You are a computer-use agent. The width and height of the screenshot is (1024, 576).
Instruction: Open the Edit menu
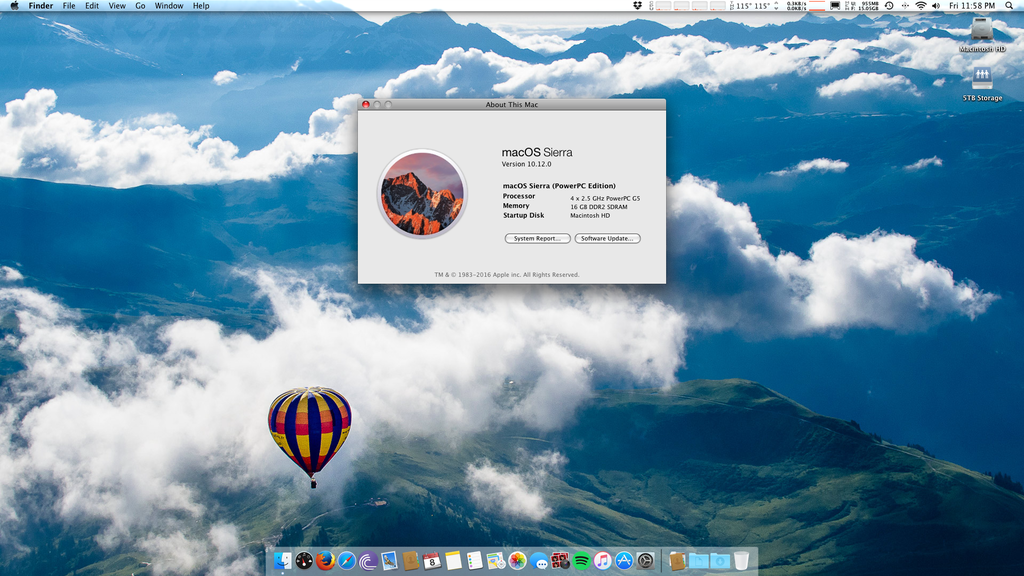[x=92, y=5]
